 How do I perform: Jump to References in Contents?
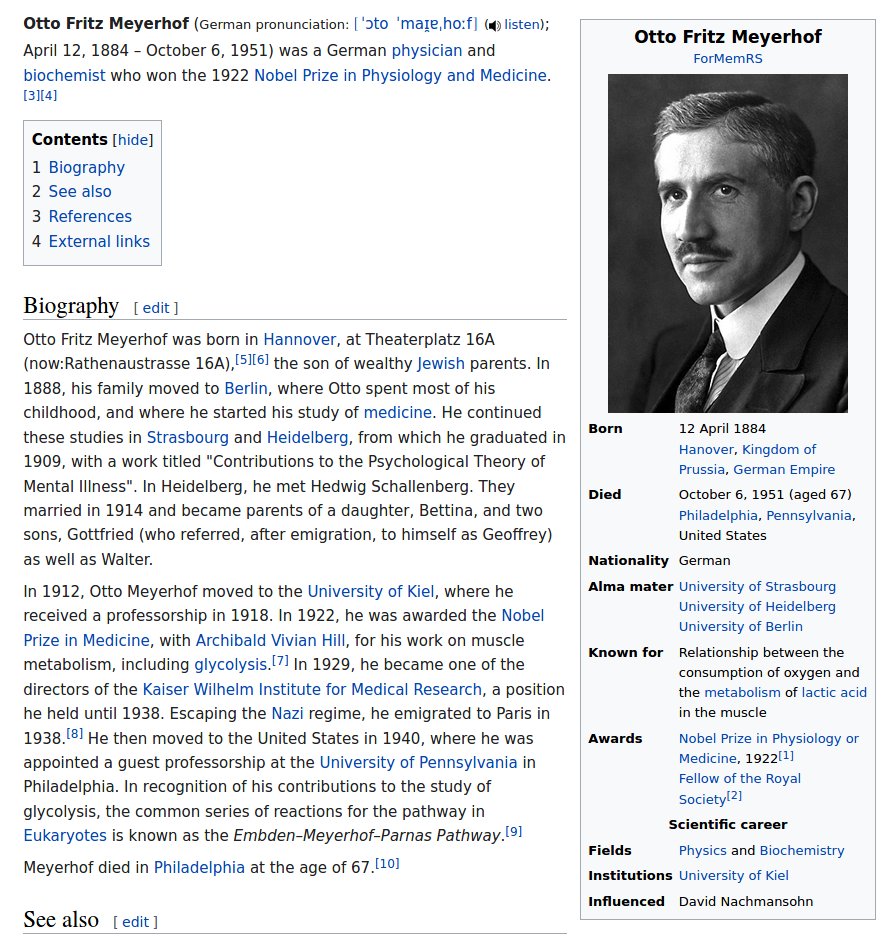coord(90,216)
